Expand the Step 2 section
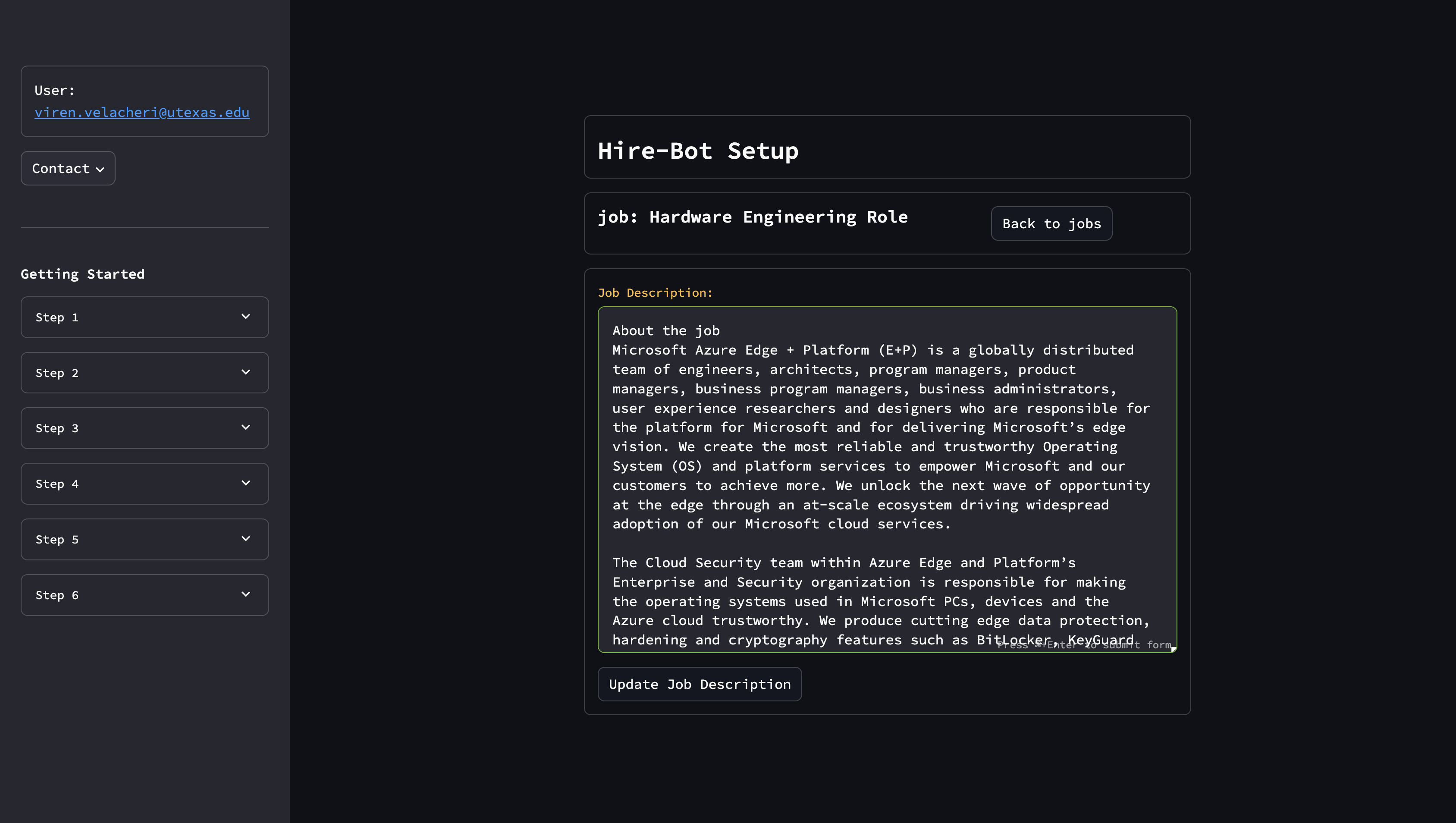Screen dimensions: 1456x823 pyautogui.click(x=145, y=373)
